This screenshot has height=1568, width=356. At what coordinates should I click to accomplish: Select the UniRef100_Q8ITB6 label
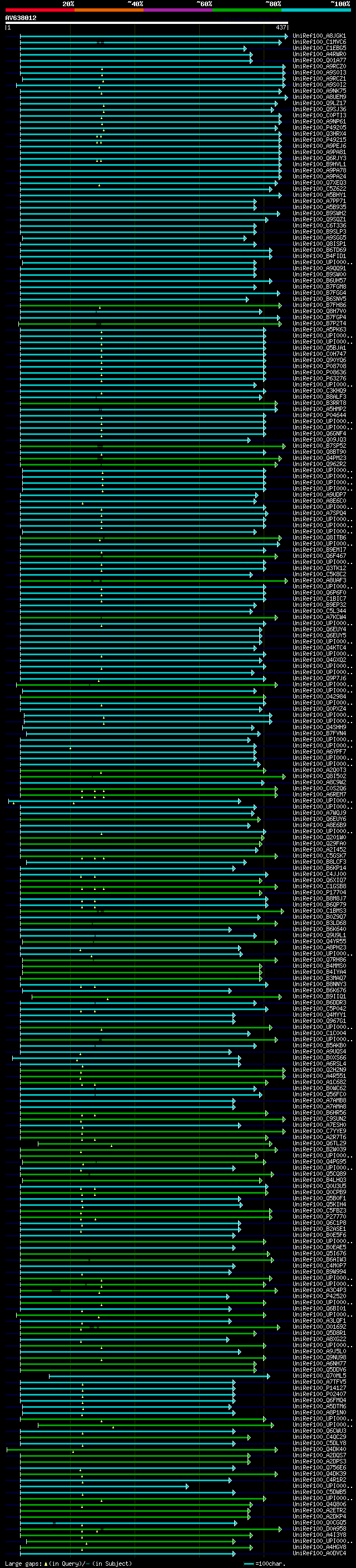pyautogui.click(x=319, y=537)
